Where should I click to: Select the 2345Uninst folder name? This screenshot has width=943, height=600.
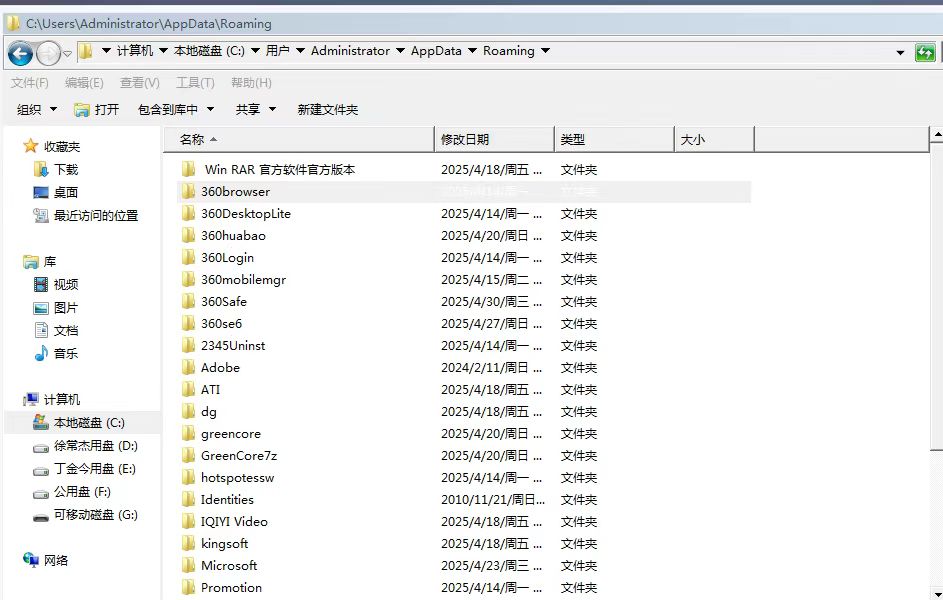coord(233,346)
